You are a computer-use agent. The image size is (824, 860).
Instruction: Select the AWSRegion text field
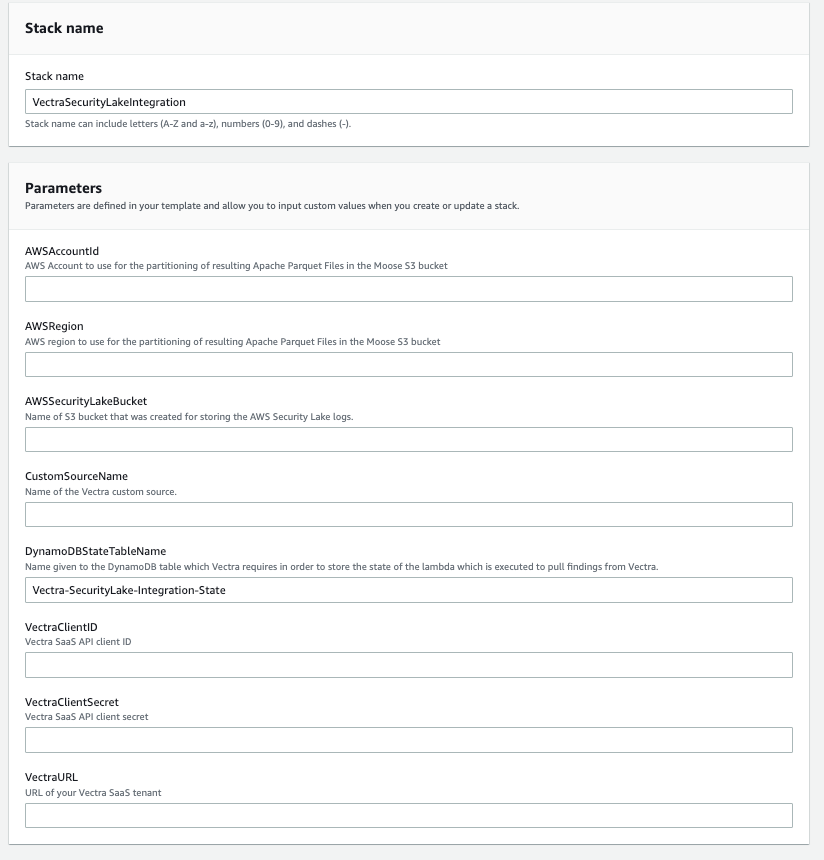408,364
